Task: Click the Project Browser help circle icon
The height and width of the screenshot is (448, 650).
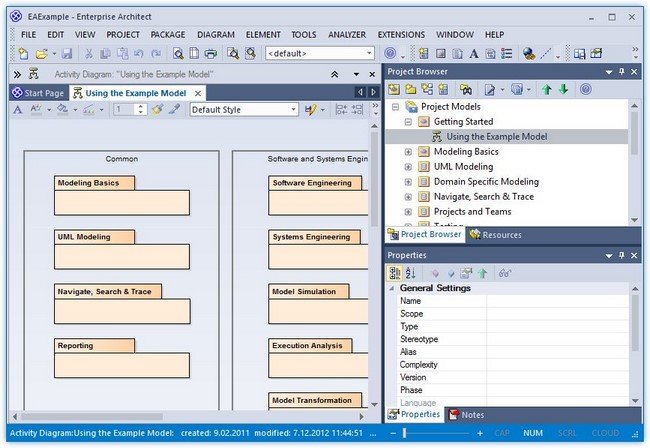Action: (x=585, y=89)
